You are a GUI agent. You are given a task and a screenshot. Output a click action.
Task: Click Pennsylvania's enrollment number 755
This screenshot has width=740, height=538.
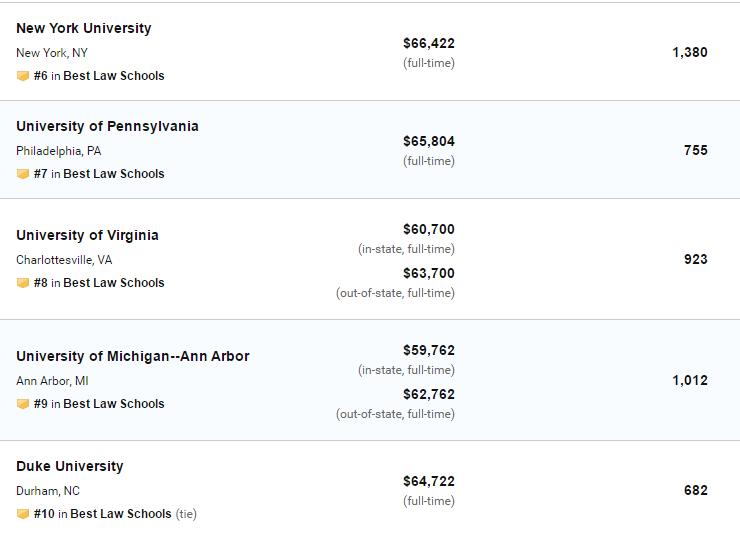pos(695,150)
